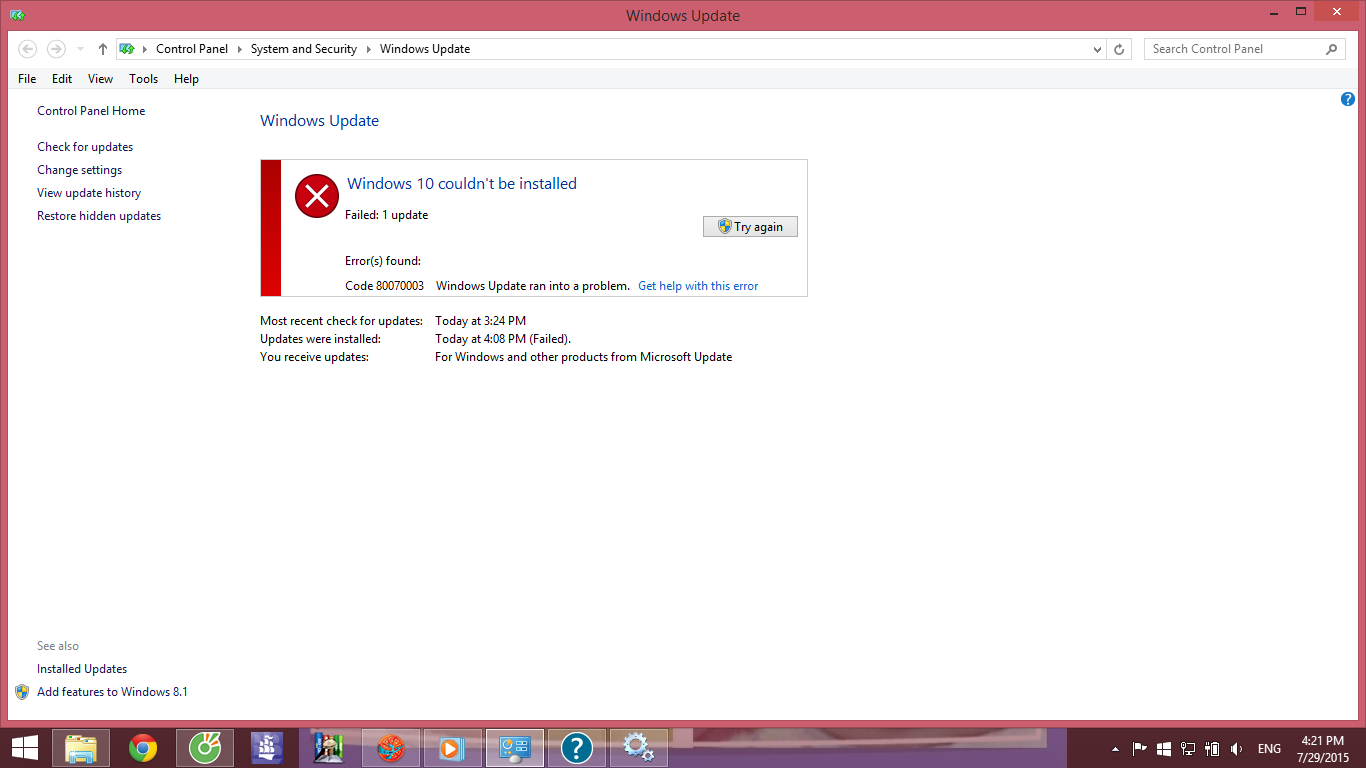This screenshot has height=768, width=1366.
Task: Focus the Search Control Panel field
Action: click(x=1234, y=49)
